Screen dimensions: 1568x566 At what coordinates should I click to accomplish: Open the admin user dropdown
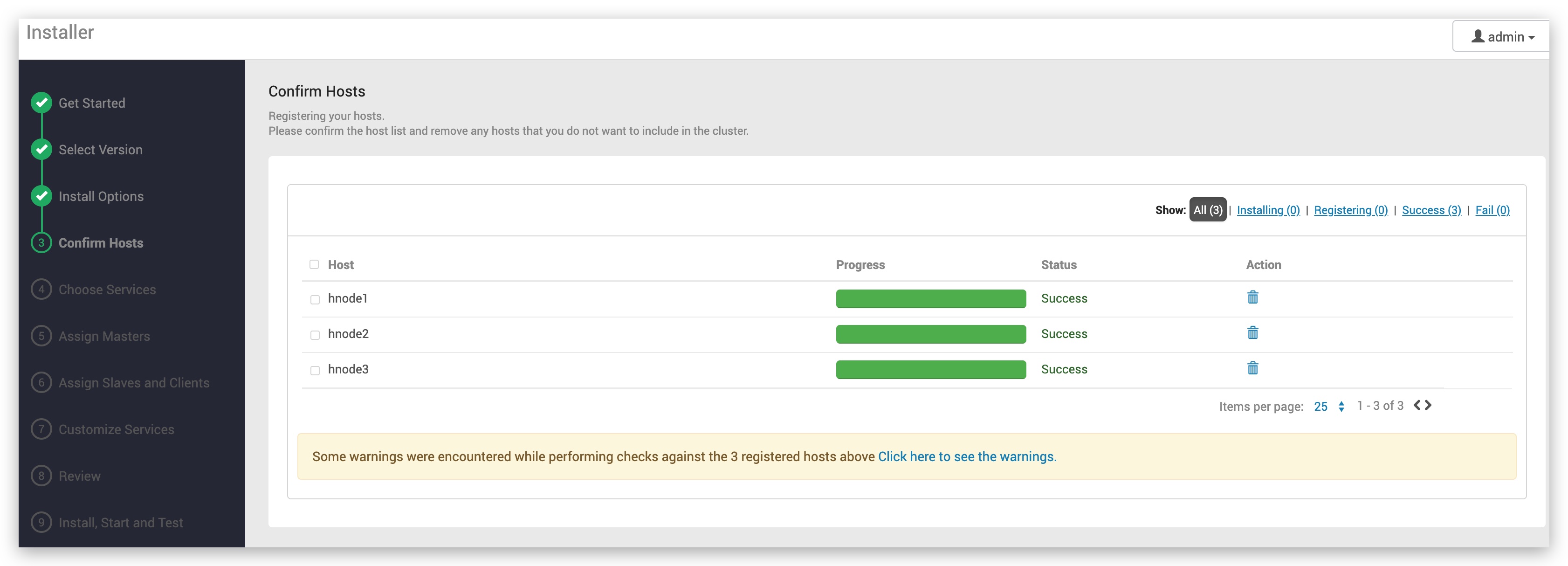[1502, 36]
